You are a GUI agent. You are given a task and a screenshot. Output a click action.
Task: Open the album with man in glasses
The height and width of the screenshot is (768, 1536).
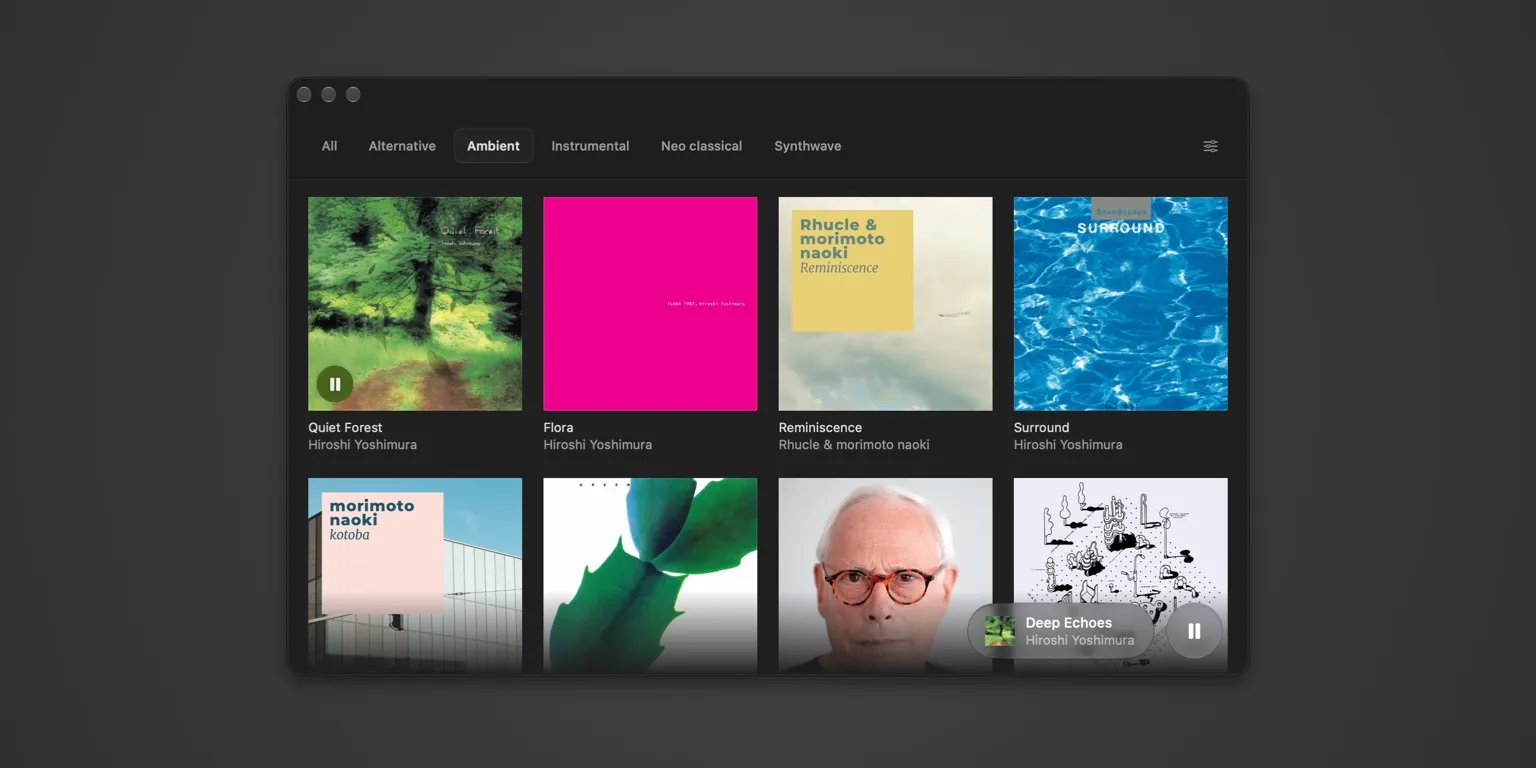click(885, 574)
